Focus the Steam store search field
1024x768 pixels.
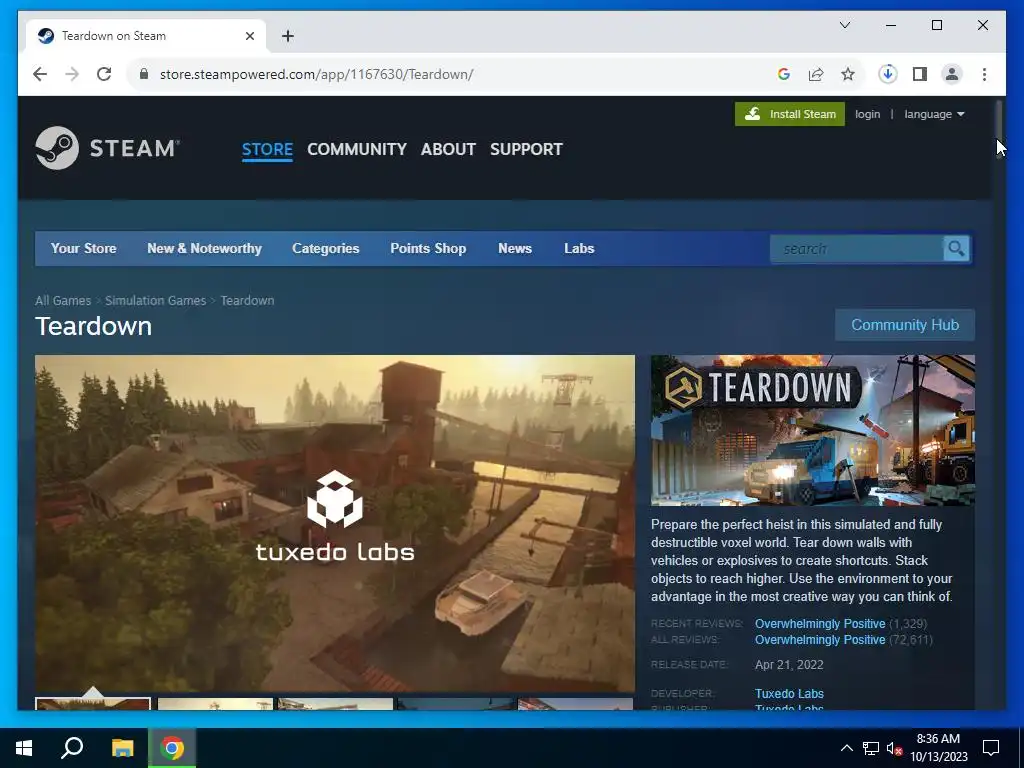tap(857, 248)
